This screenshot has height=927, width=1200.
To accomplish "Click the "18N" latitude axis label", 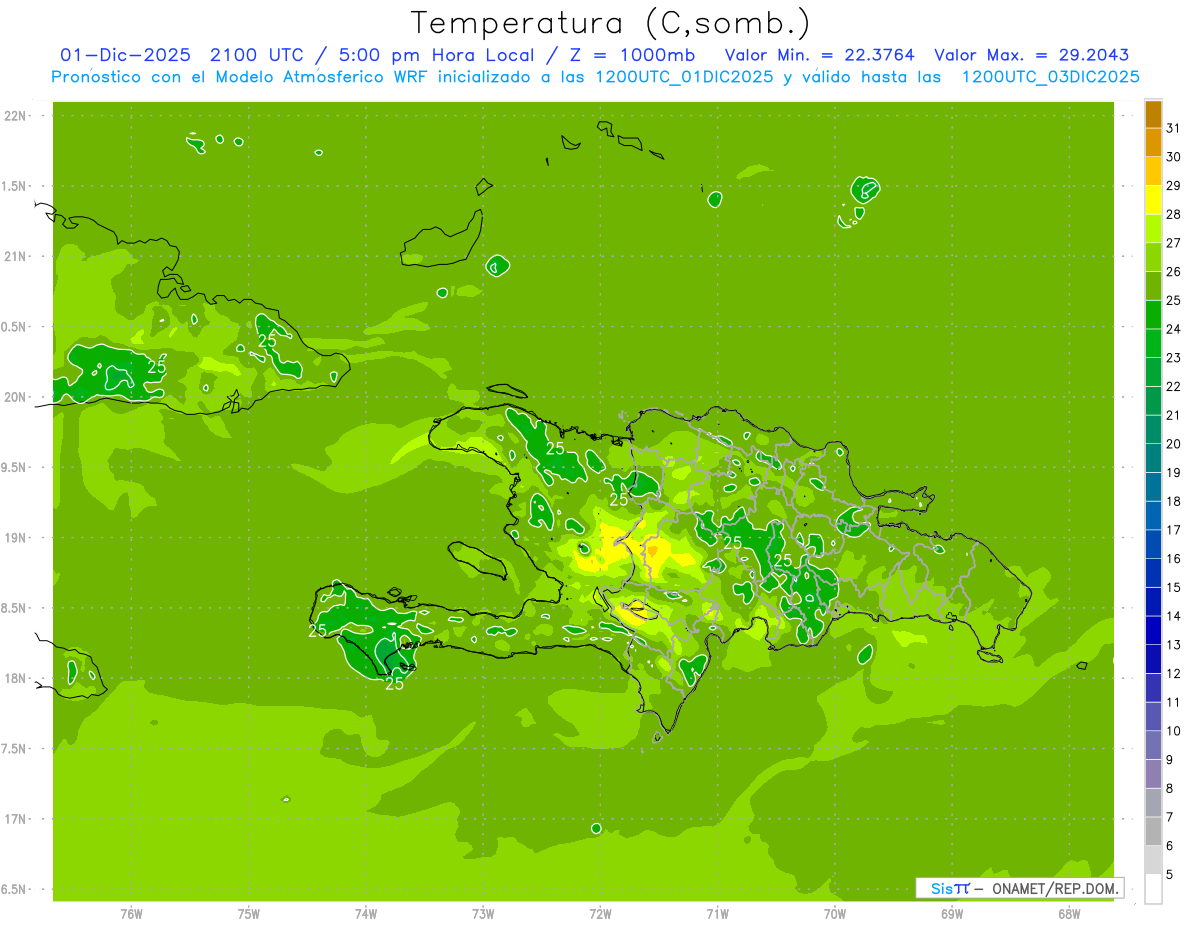I will click(17, 678).
